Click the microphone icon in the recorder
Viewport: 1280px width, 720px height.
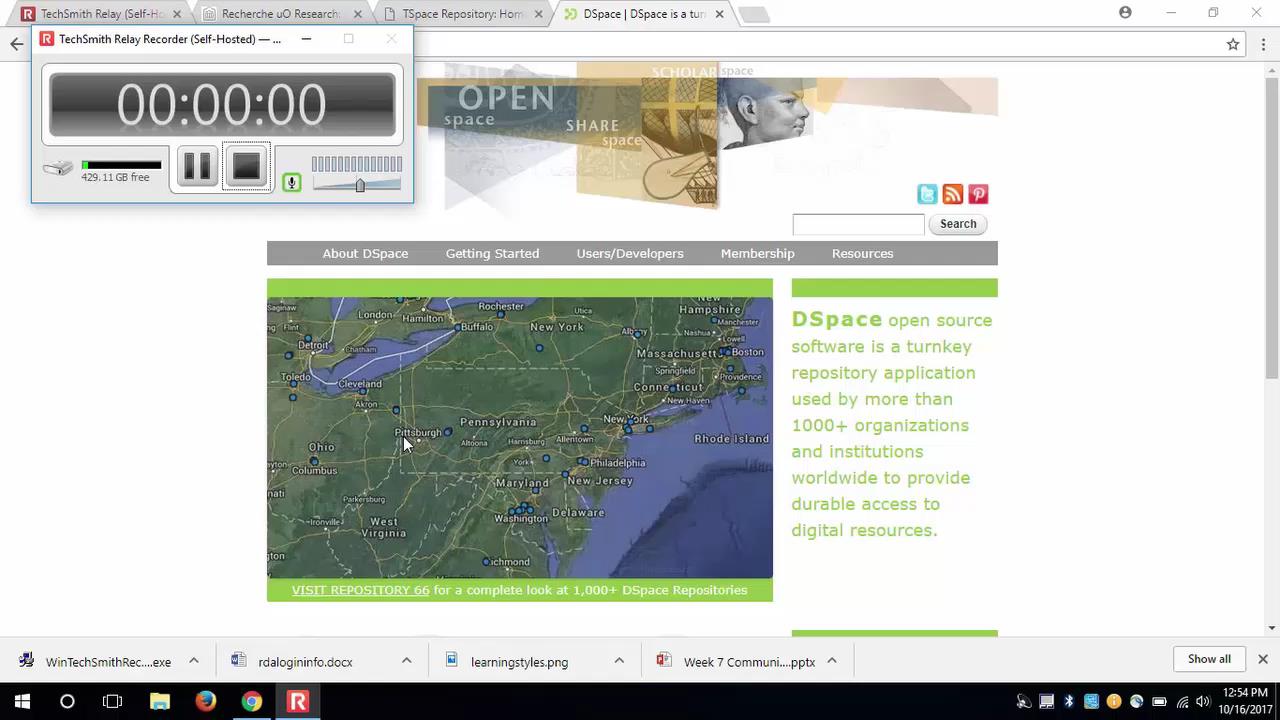tap(291, 182)
